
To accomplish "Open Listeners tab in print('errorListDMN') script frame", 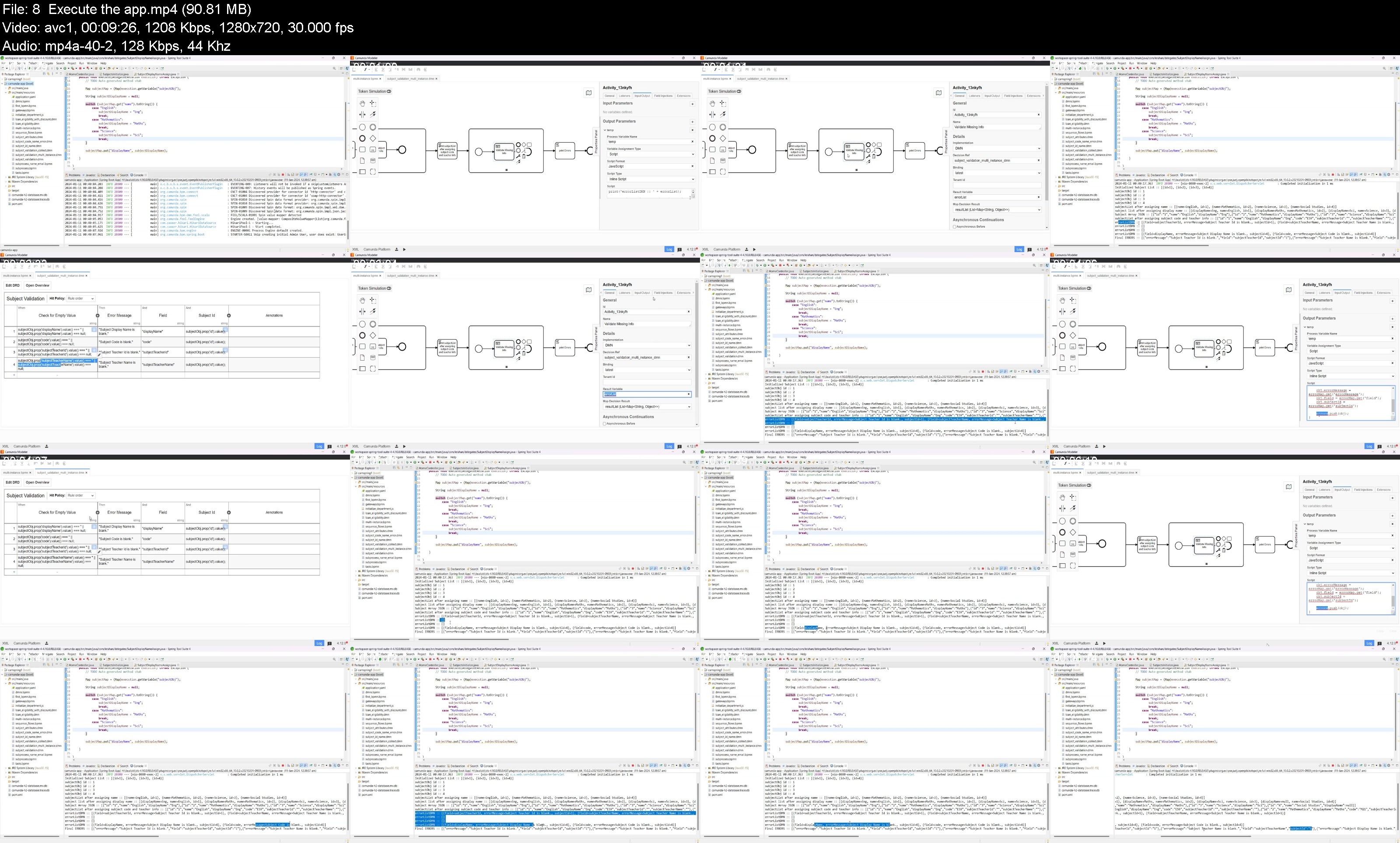I will pyautogui.click(x=624, y=96).
